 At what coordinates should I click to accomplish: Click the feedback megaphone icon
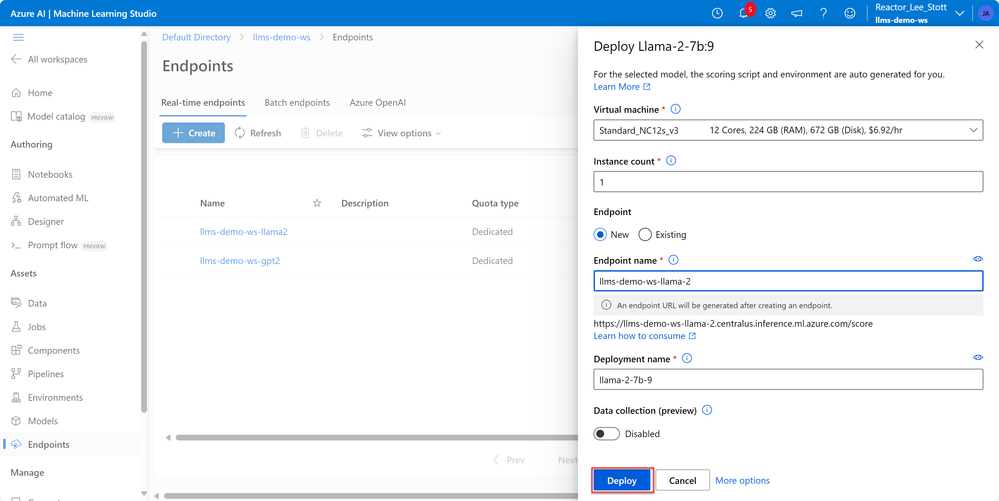[x=796, y=13]
